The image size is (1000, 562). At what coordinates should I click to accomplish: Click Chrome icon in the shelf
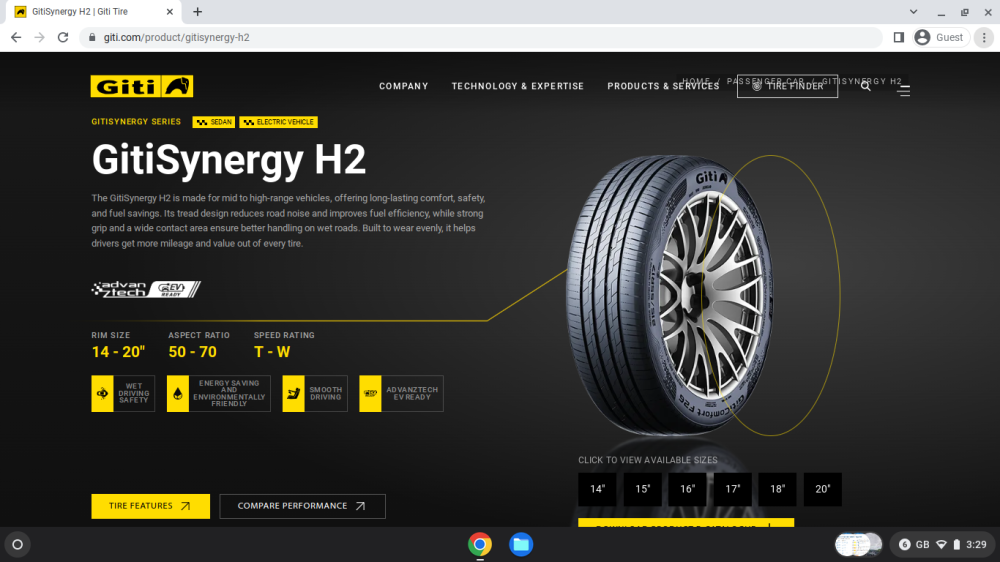click(x=480, y=545)
